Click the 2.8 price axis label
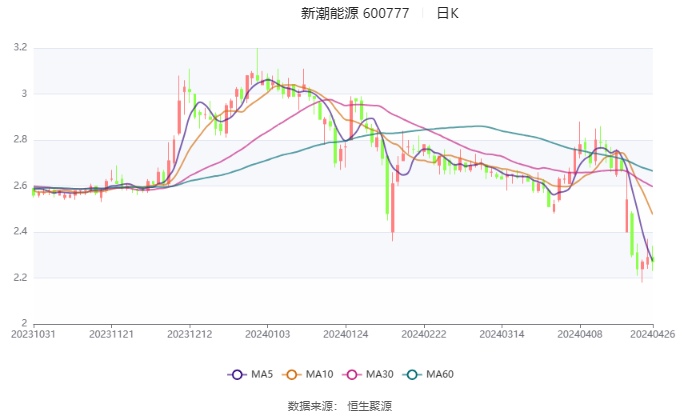 20,139
